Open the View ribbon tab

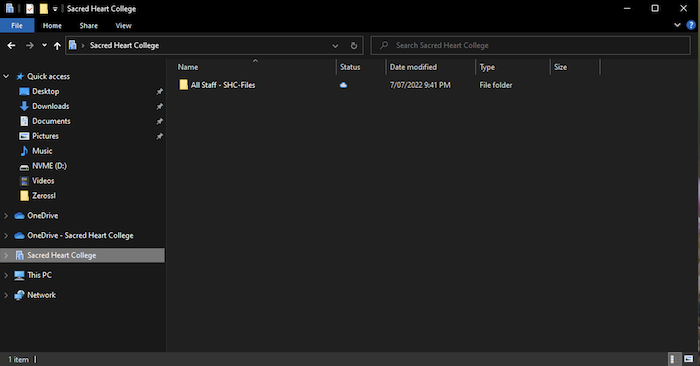(123, 25)
